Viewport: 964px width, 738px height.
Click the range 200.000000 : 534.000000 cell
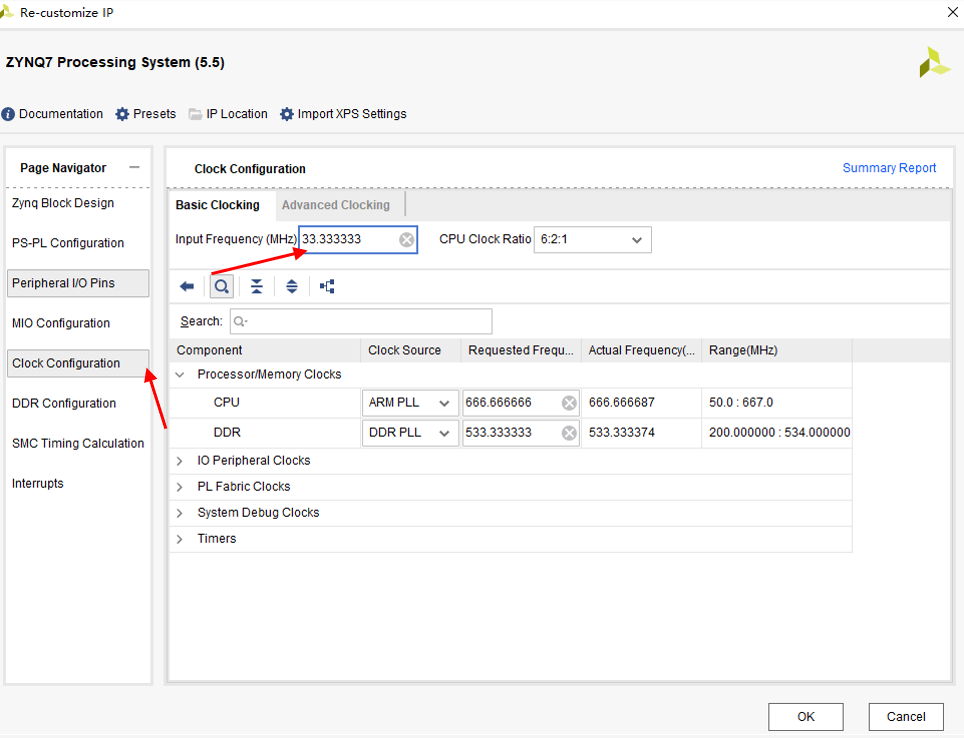[x=777, y=433]
